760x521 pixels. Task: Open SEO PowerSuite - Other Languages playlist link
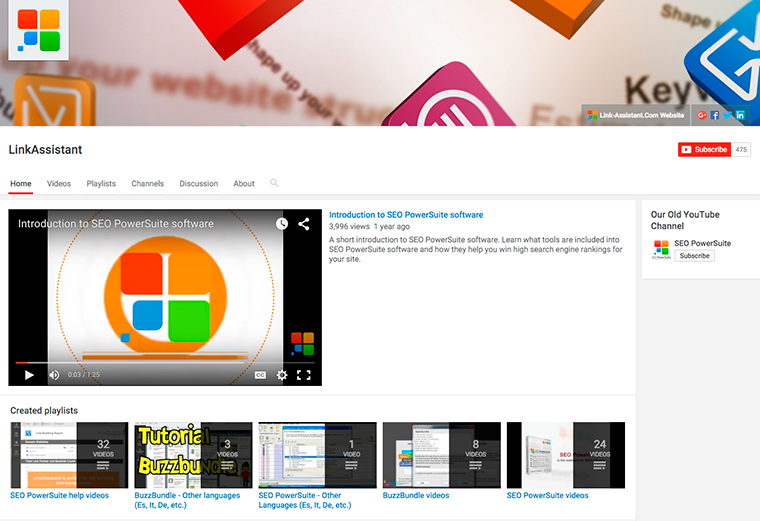coord(305,500)
